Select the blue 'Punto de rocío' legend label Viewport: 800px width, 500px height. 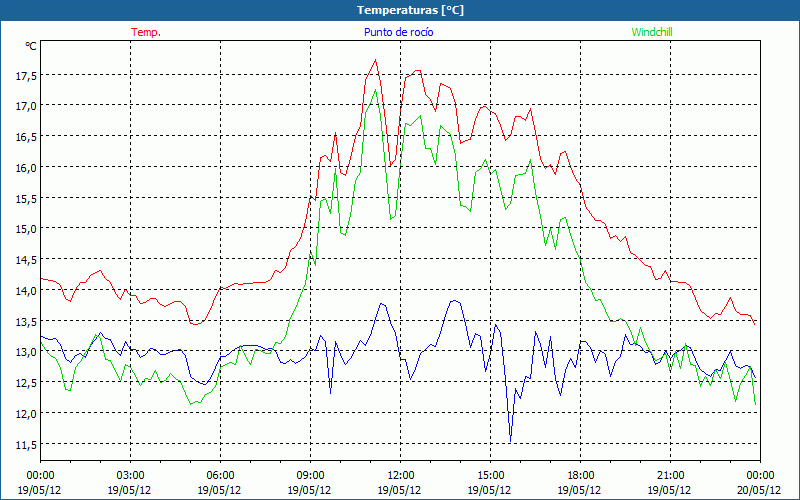click(398, 32)
